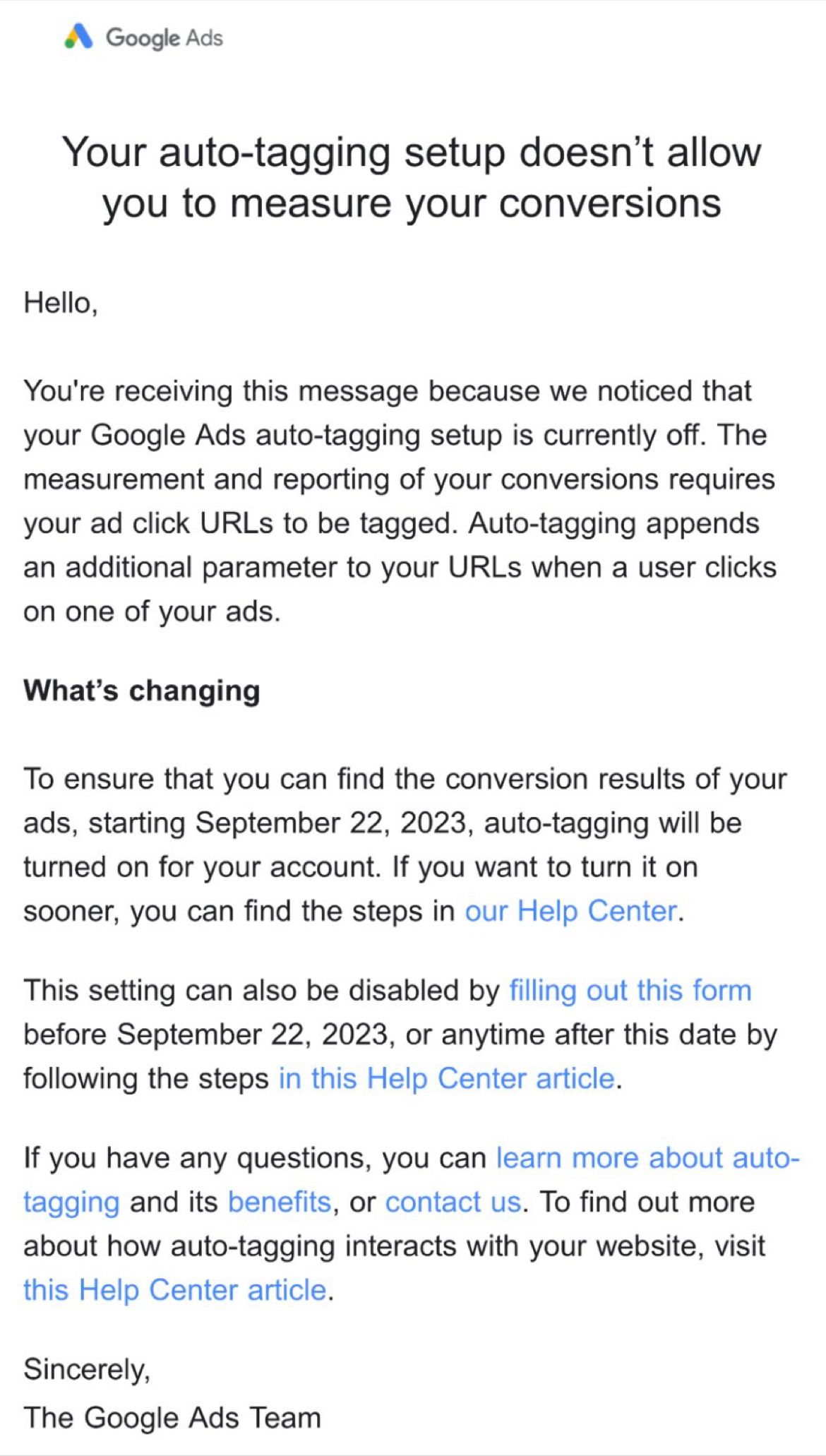The image size is (826, 1456).
Task: Open 'learn more about auto-tagging' link
Action: pyautogui.click(x=647, y=1158)
